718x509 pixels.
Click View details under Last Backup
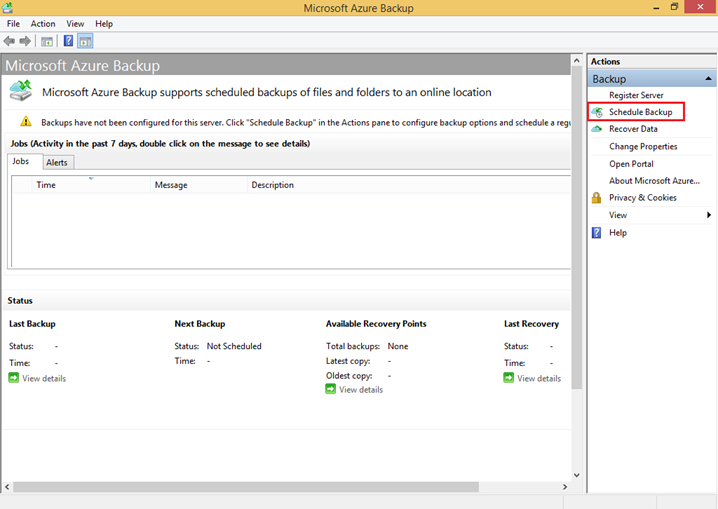[x=44, y=379]
